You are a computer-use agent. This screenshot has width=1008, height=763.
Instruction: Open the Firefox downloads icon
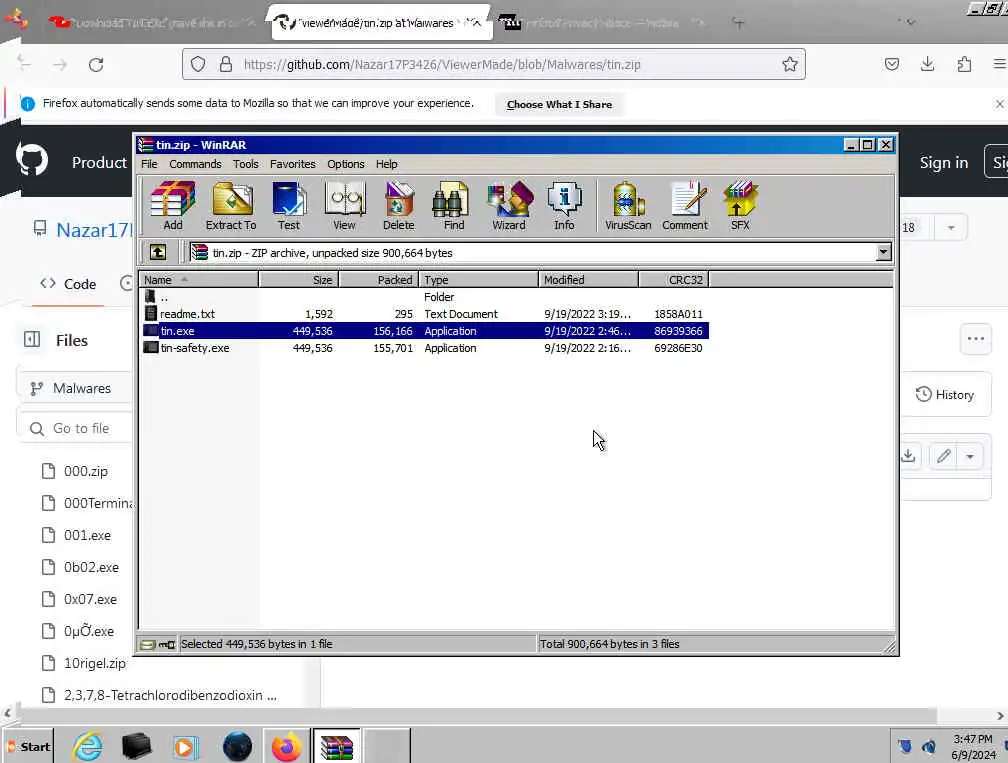pyautogui.click(x=927, y=64)
